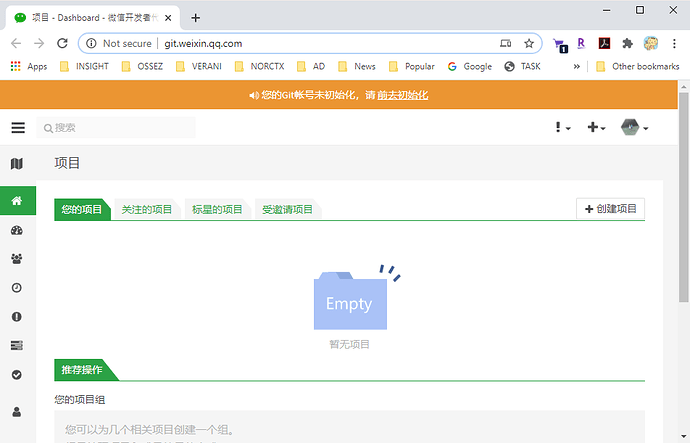
Task: Click the 您的项目组 heading
Action: [80, 399]
